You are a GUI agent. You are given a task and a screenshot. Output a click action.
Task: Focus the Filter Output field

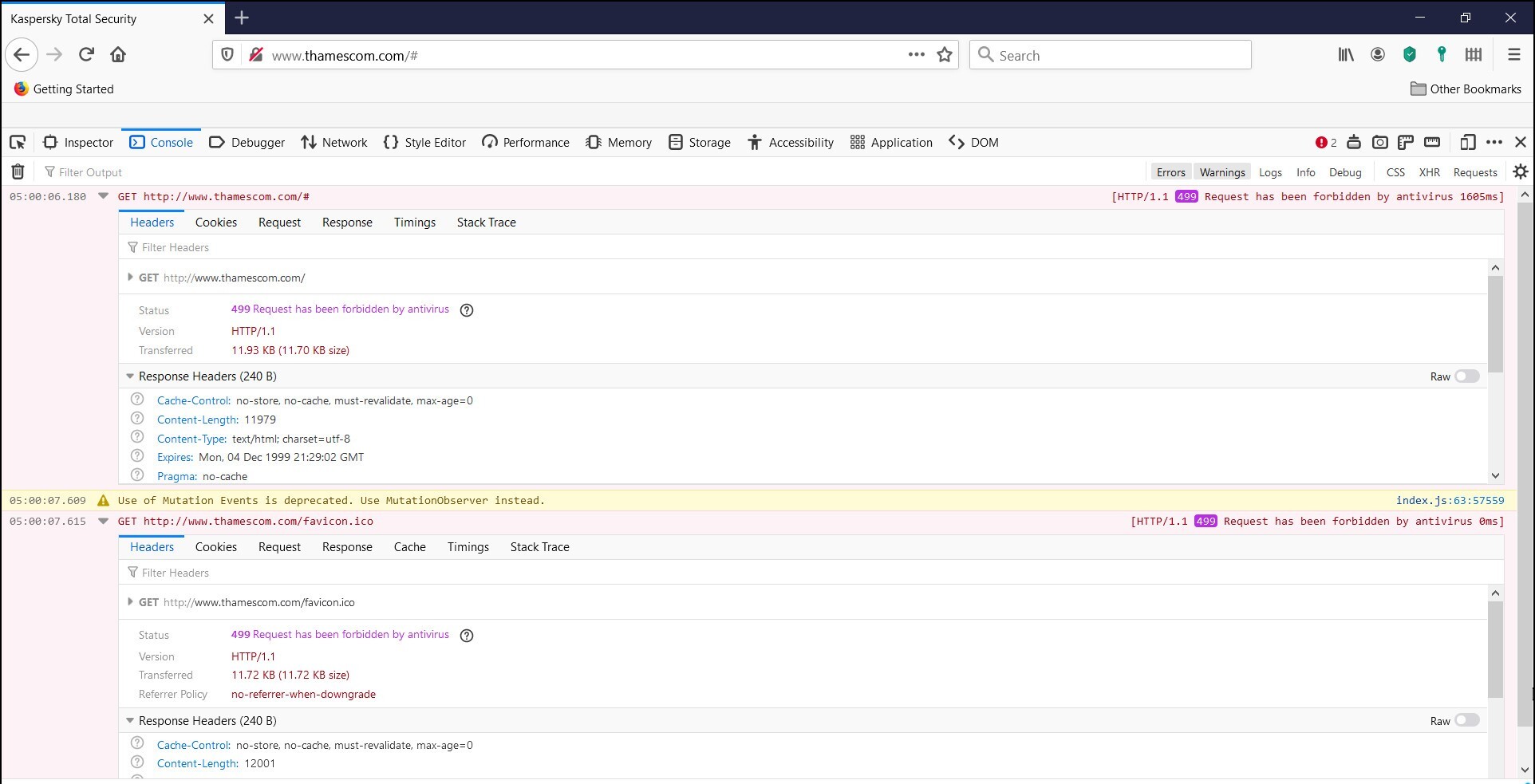pos(590,172)
